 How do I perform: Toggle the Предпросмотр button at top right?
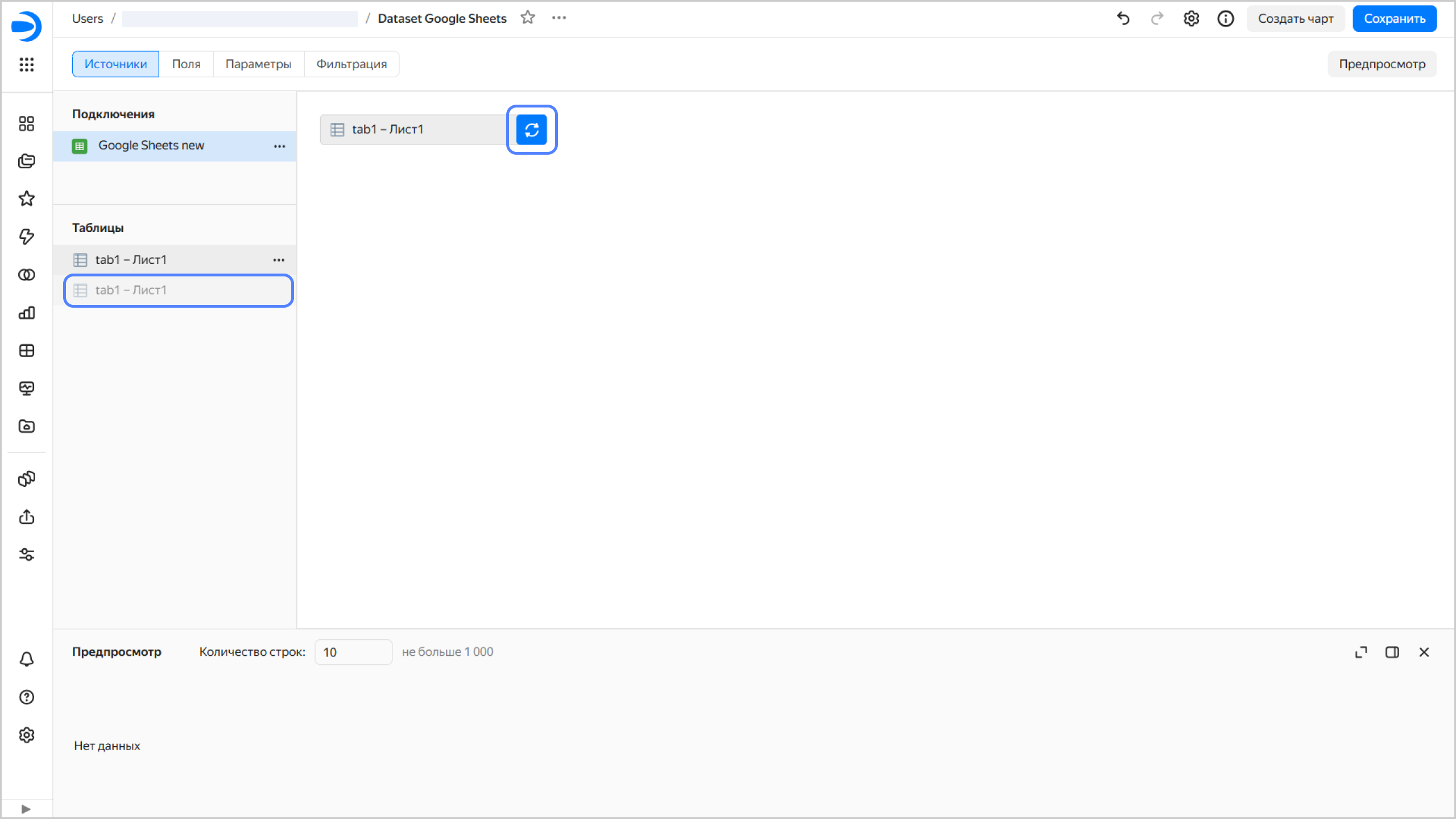tap(1381, 64)
